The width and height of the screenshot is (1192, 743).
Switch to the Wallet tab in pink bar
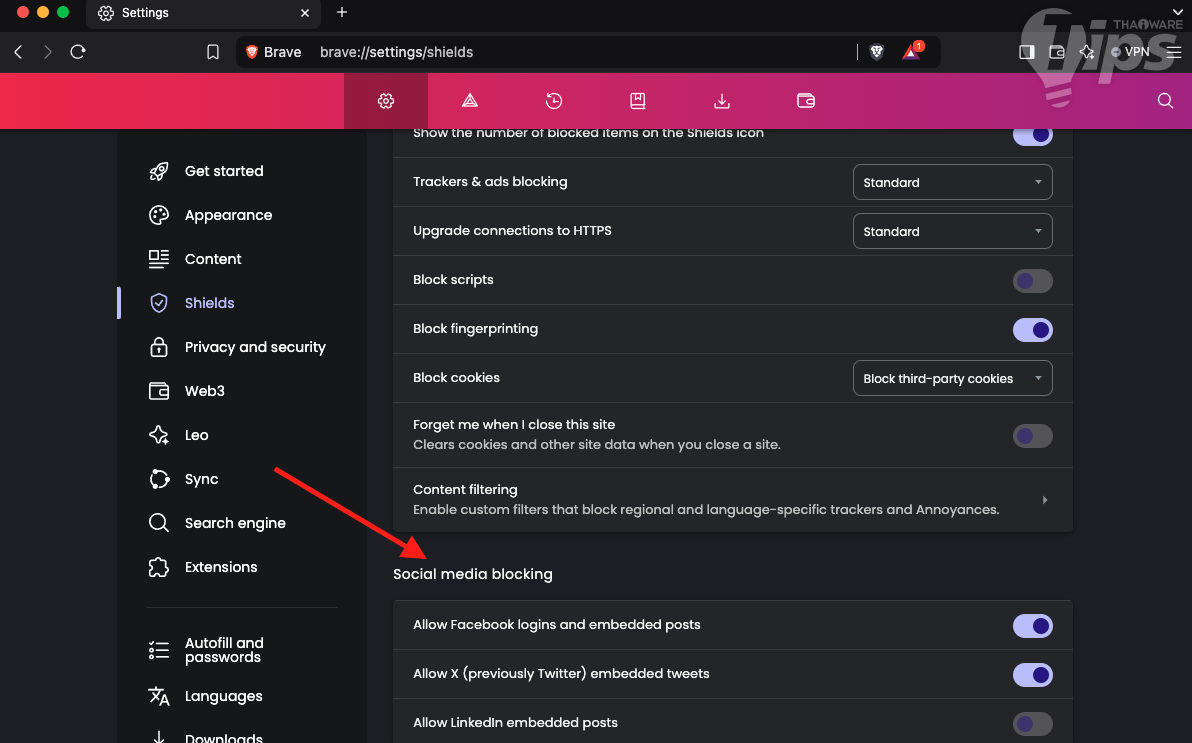806,100
